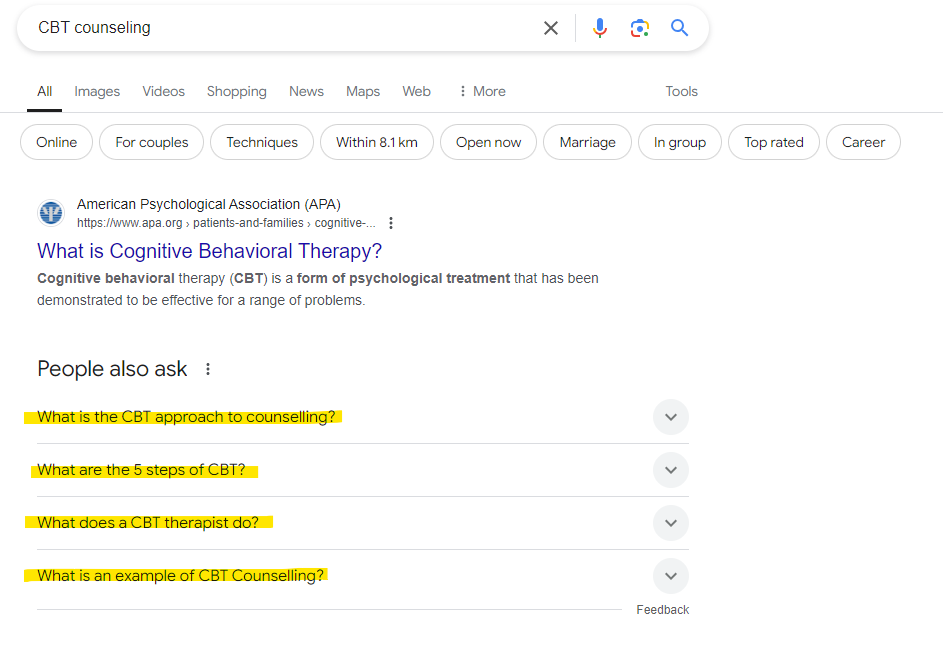Apply the Within 8.1 km filter
This screenshot has width=943, height=654.
[x=376, y=143]
